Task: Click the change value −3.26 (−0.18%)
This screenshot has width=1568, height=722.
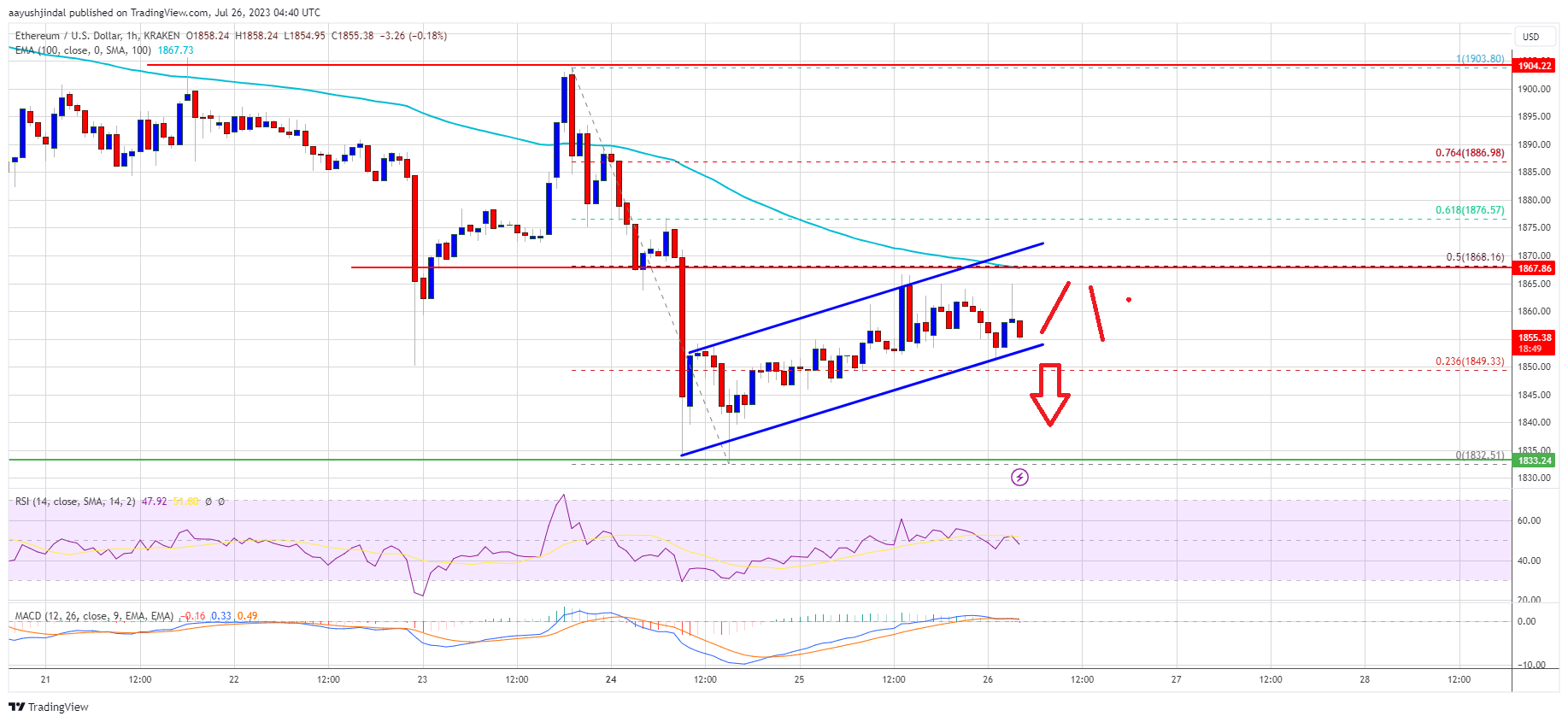Action: [x=414, y=36]
